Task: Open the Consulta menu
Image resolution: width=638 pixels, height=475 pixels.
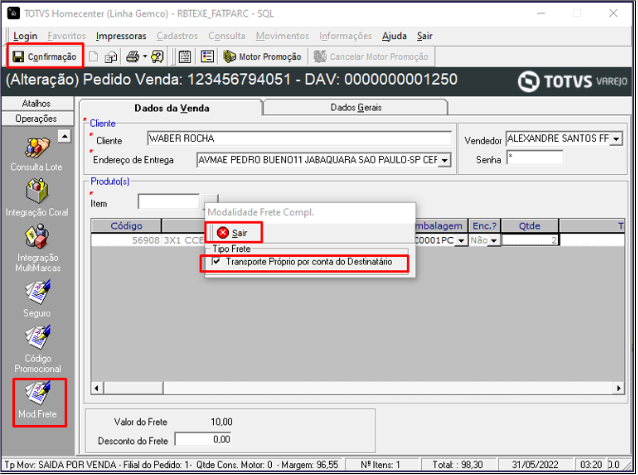Action: tap(227, 36)
